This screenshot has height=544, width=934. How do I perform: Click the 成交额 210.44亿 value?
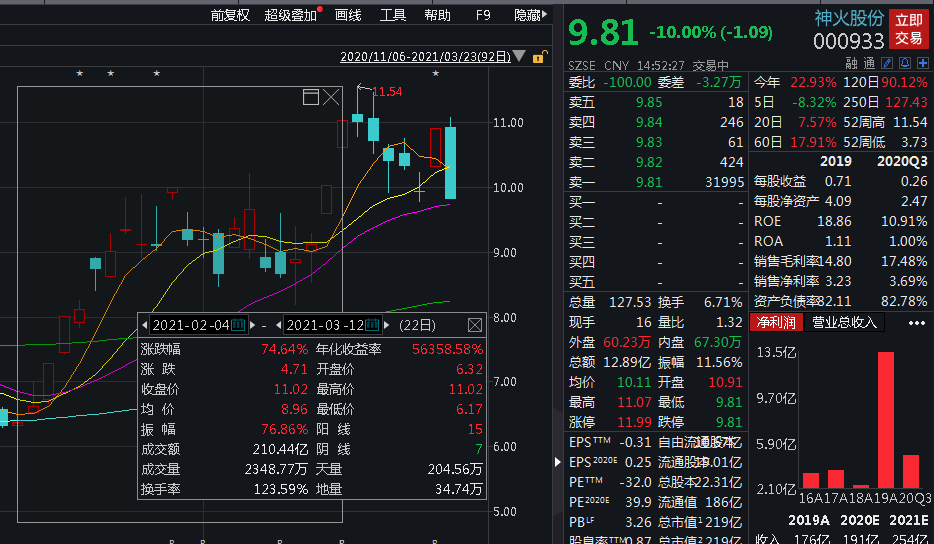click(x=281, y=449)
